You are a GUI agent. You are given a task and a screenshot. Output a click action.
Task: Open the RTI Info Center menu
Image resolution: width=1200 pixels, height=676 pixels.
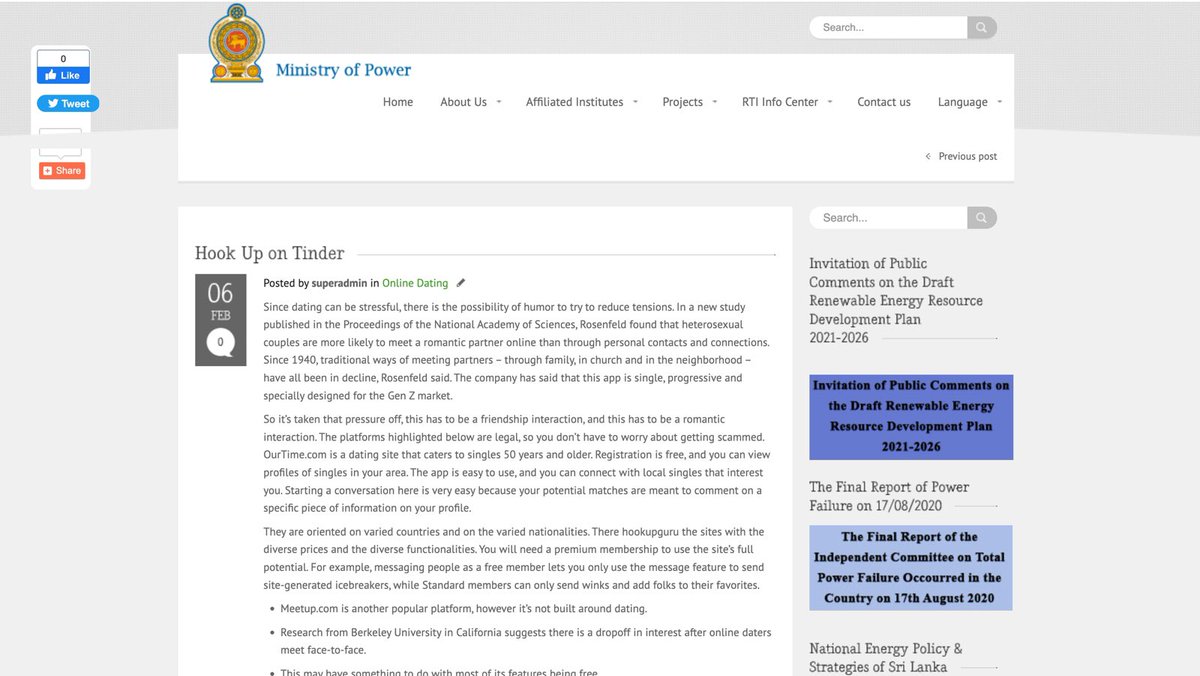(780, 102)
